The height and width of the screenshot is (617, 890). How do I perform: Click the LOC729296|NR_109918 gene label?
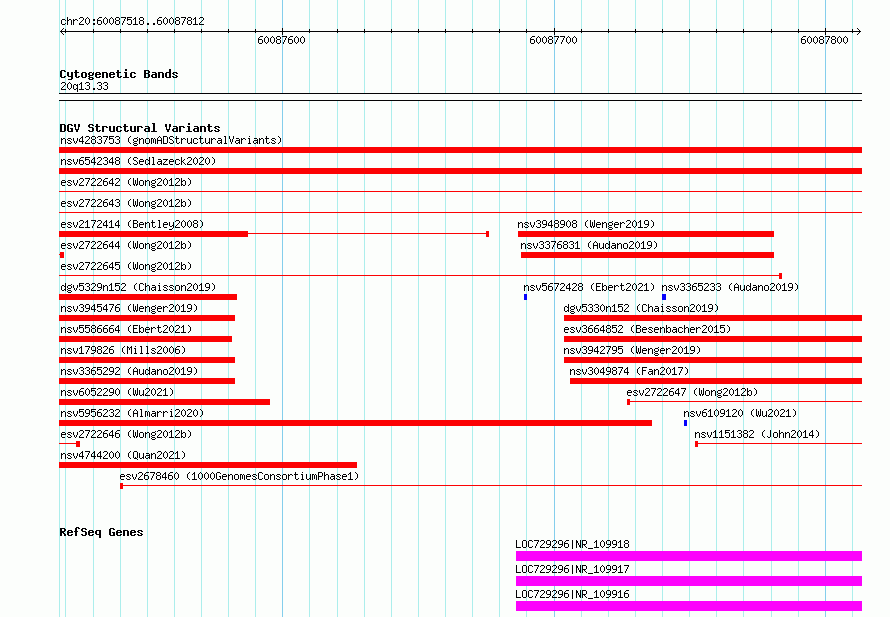click(573, 544)
